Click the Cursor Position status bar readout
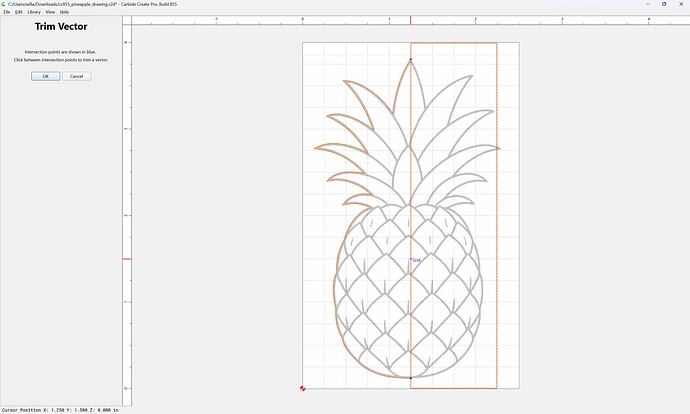This screenshot has width=690, height=414. pyautogui.click(x=60, y=410)
